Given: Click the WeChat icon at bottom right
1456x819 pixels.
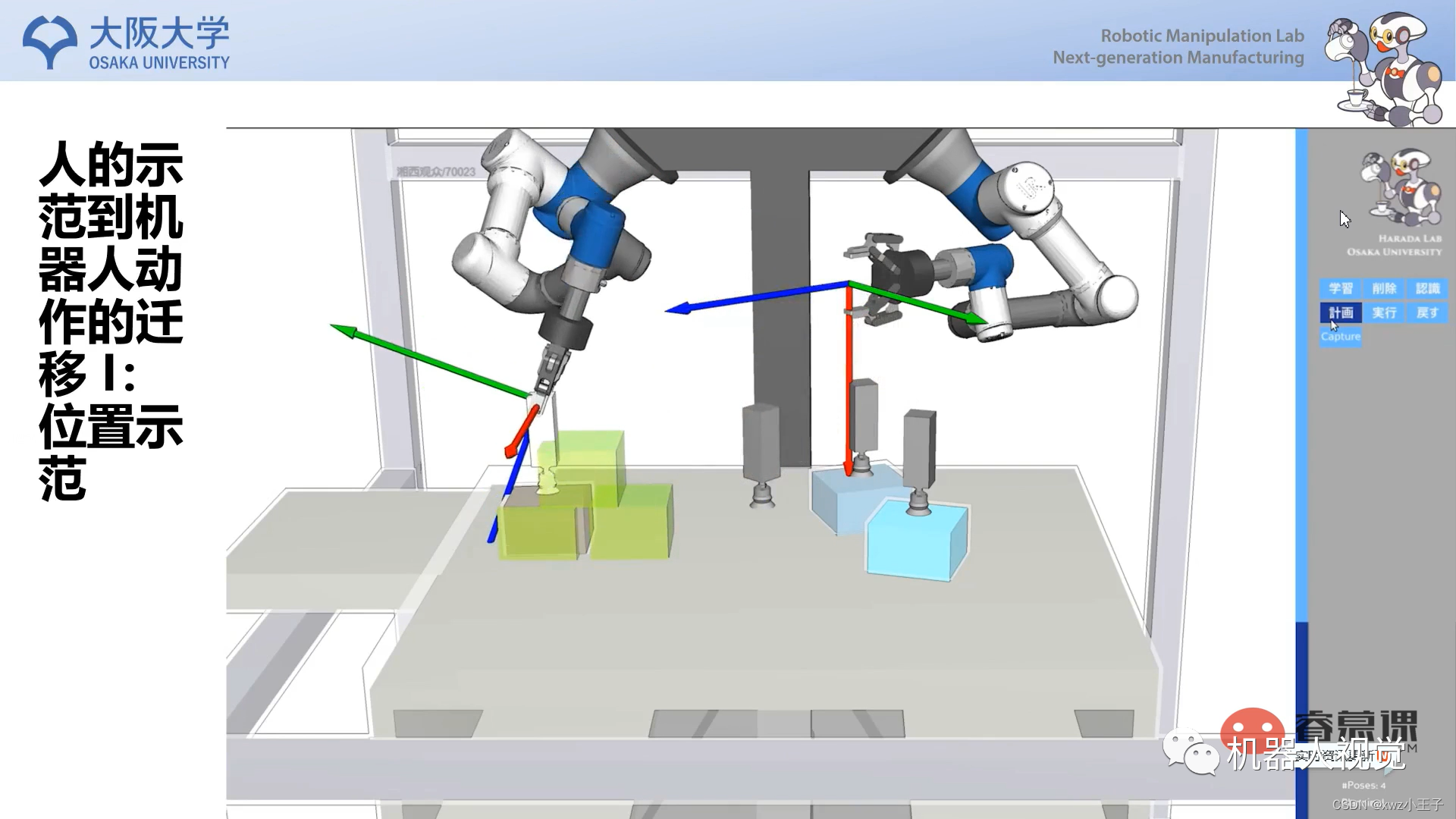Looking at the screenshot, I should tap(1191, 752).
